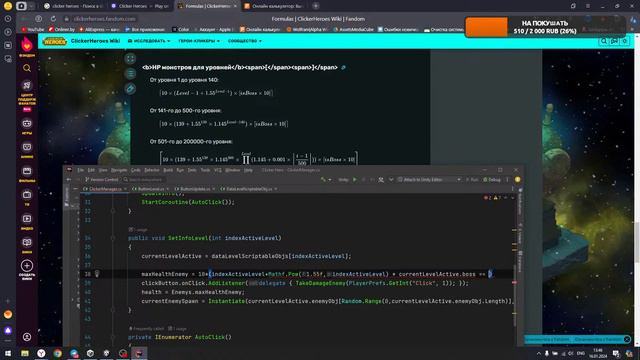
Task: Open the СООБЩЕСТВО dropdown menu
Action: 244,41
